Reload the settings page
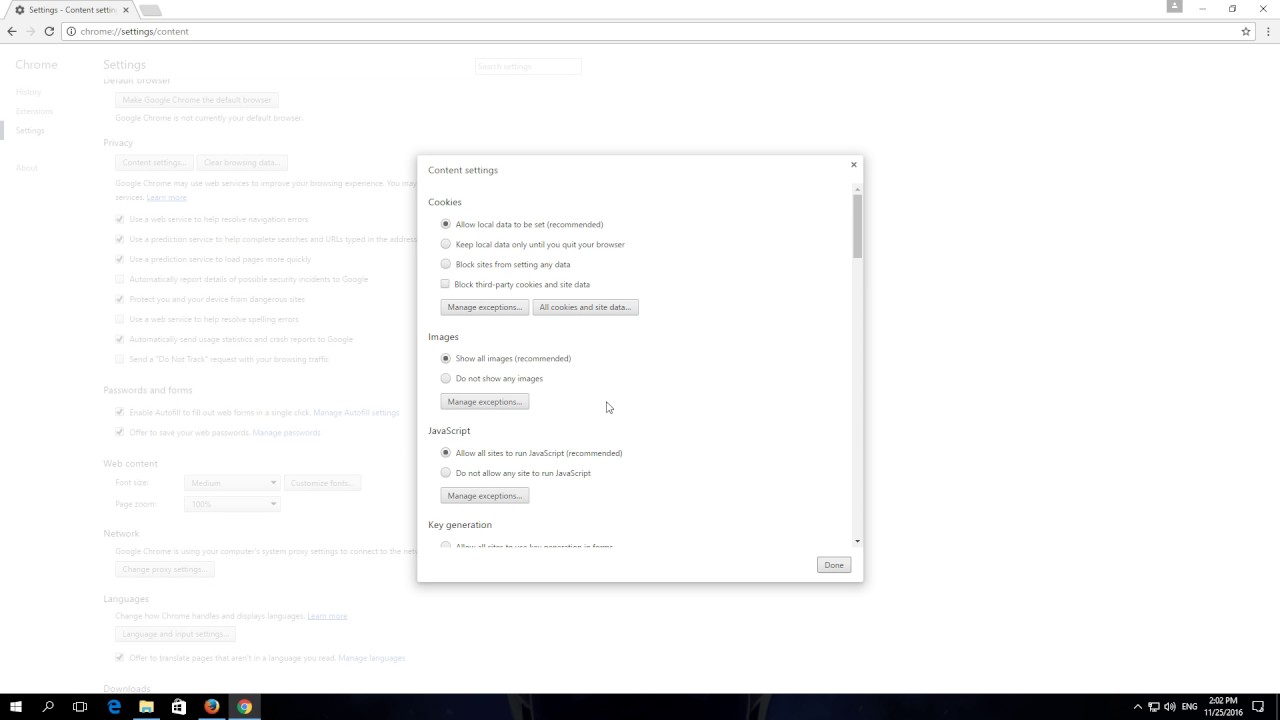1280x720 pixels. [49, 31]
